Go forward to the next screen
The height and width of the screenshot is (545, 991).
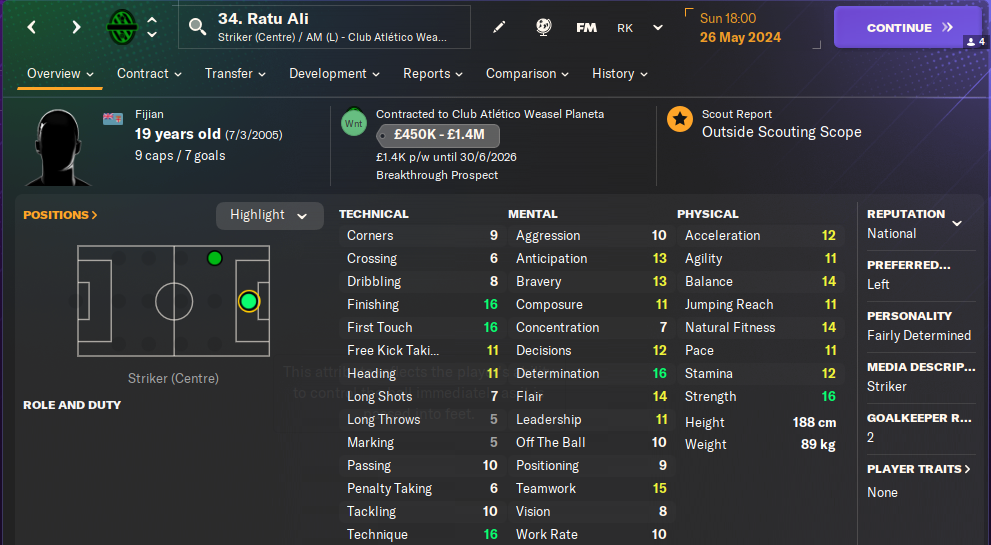[76, 27]
